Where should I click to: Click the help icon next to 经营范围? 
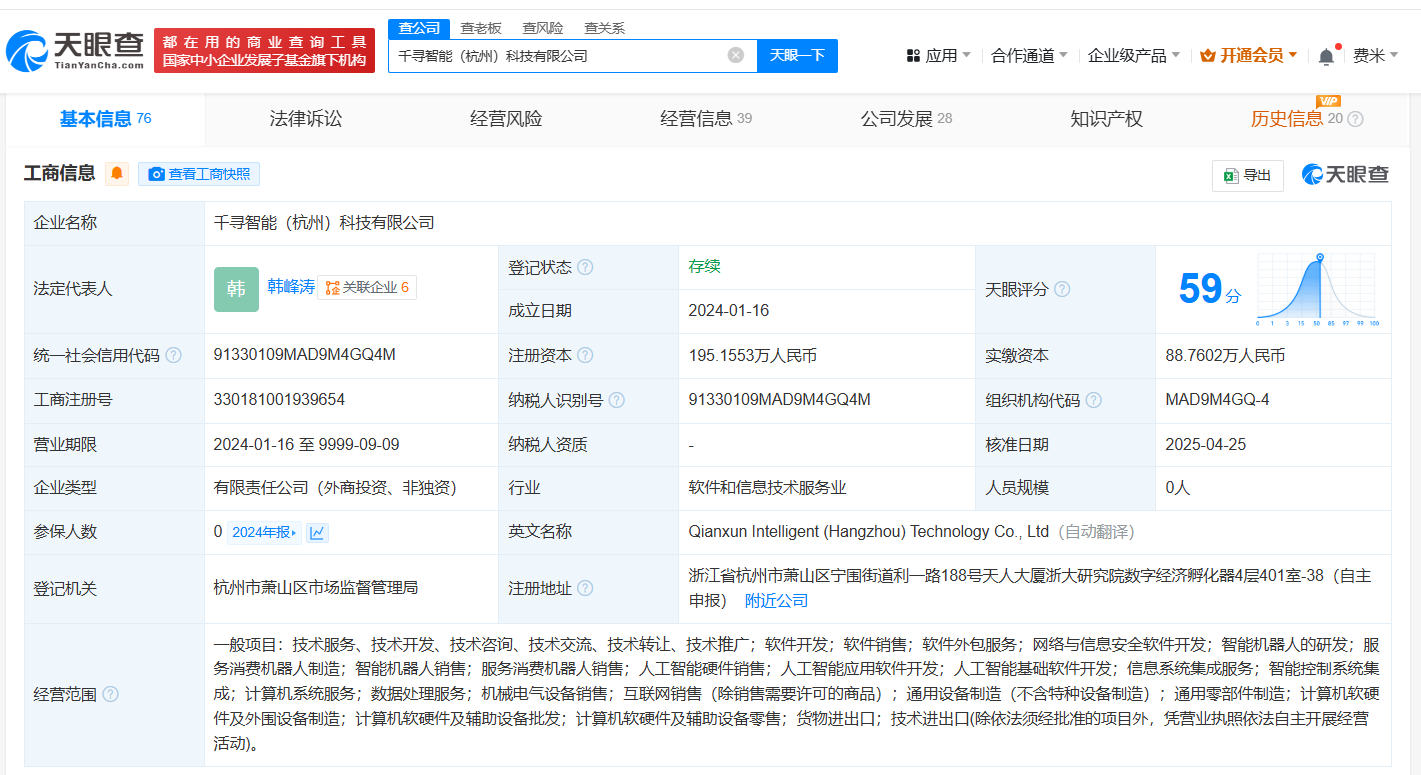pos(110,694)
